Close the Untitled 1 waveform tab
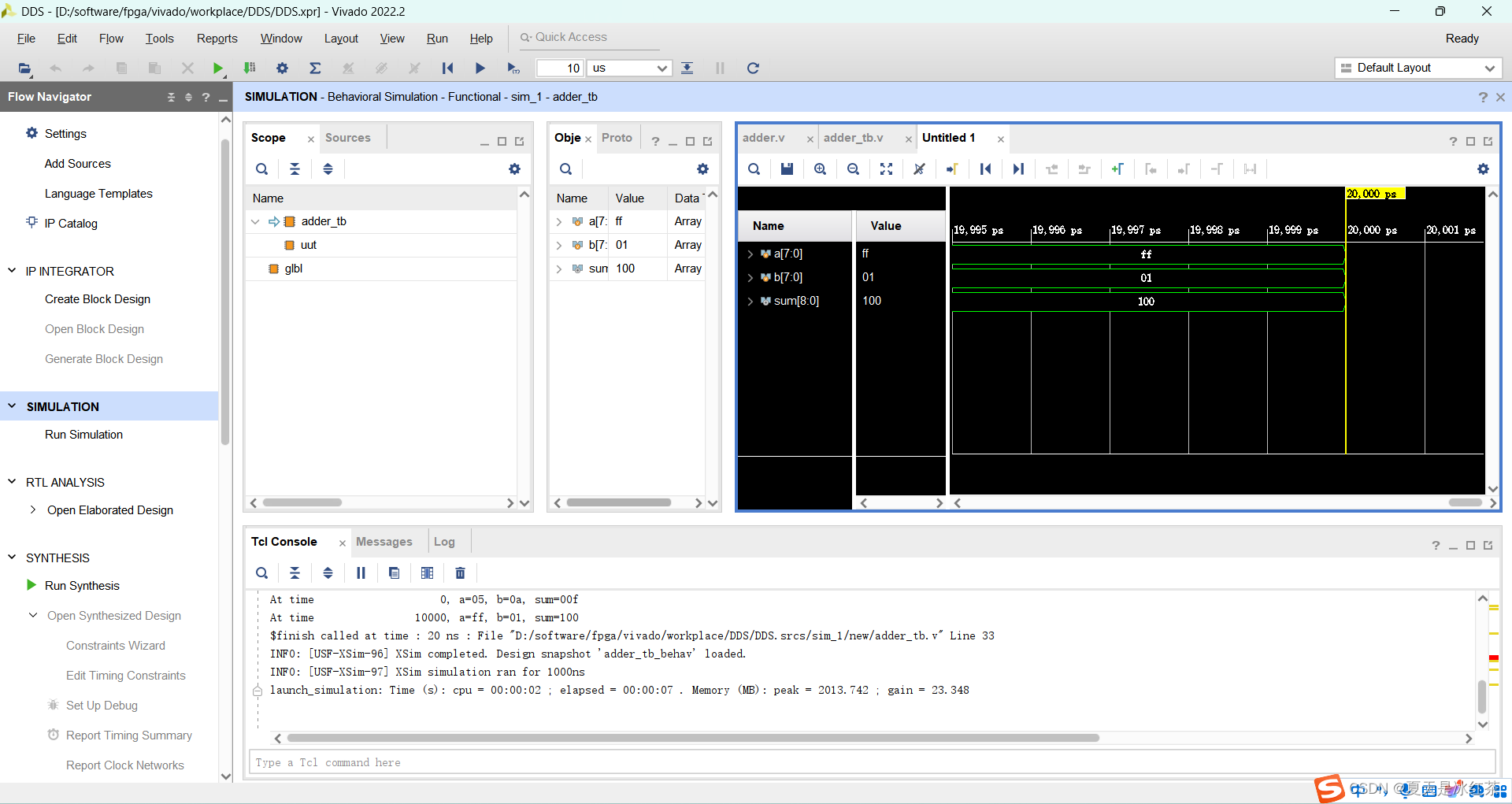 point(1001,139)
